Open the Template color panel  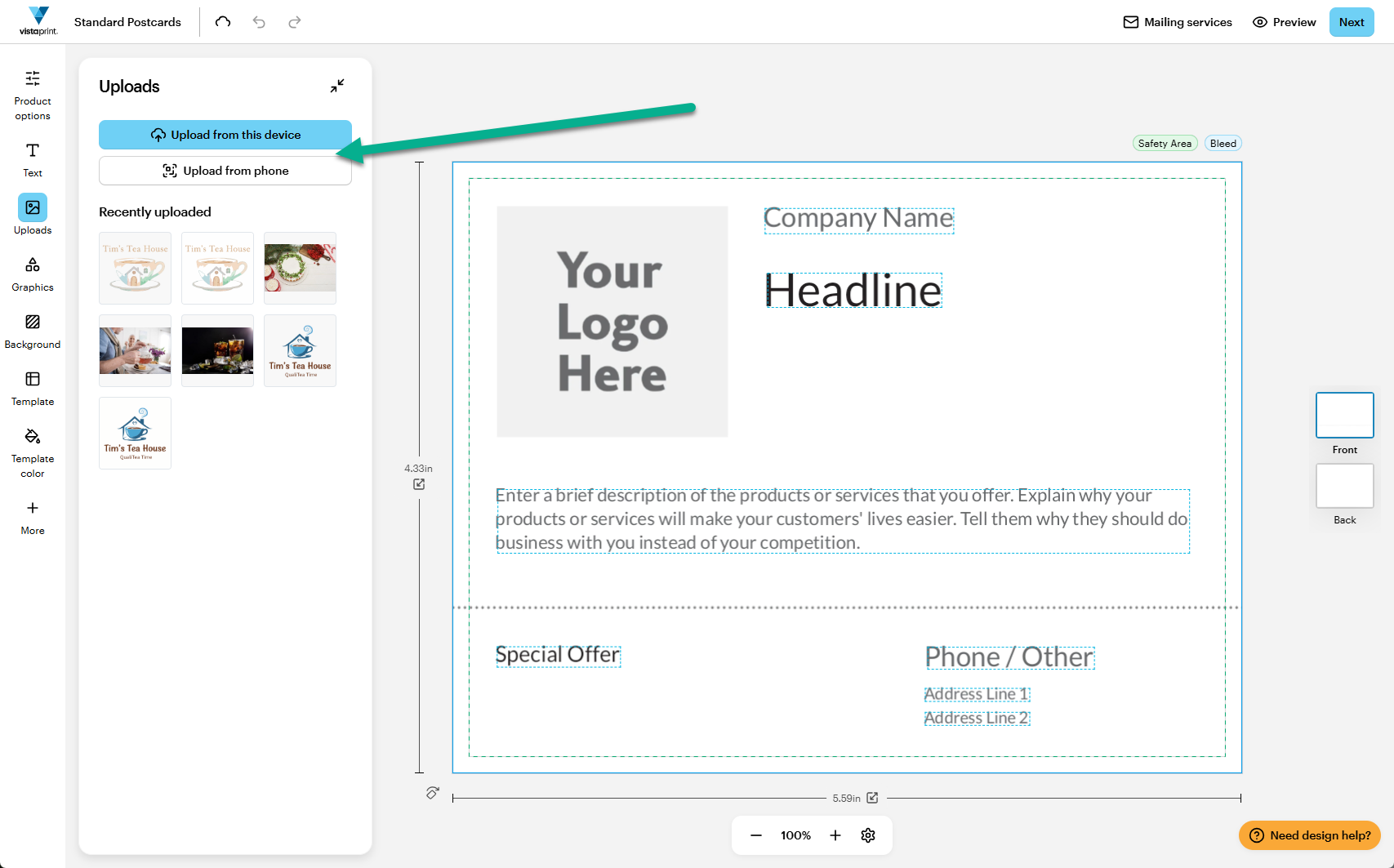(33, 452)
